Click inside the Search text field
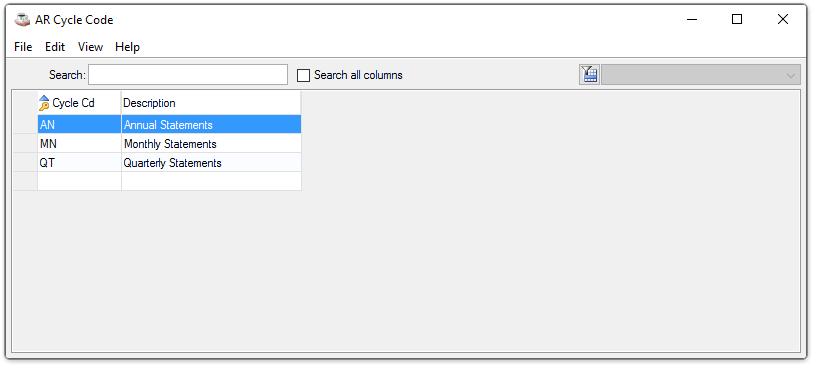This screenshot has height=368, width=816. [x=188, y=74]
